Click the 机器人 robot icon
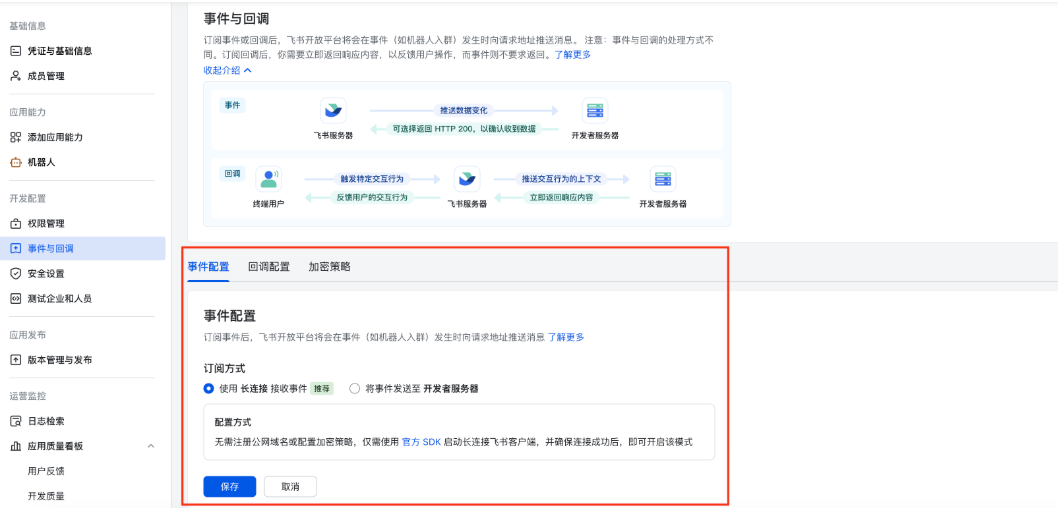Screen dimensions: 1058x519 point(15,162)
